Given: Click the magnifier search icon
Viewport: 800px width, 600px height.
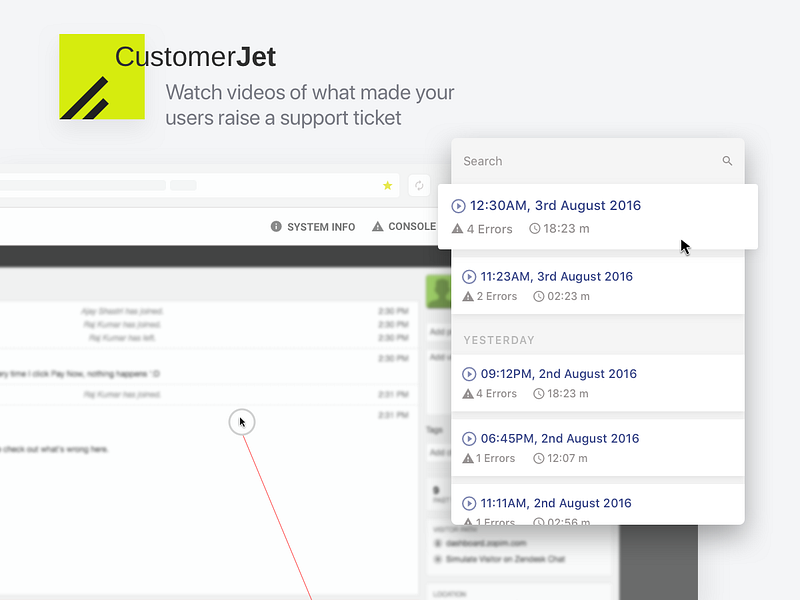Looking at the screenshot, I should (x=727, y=161).
